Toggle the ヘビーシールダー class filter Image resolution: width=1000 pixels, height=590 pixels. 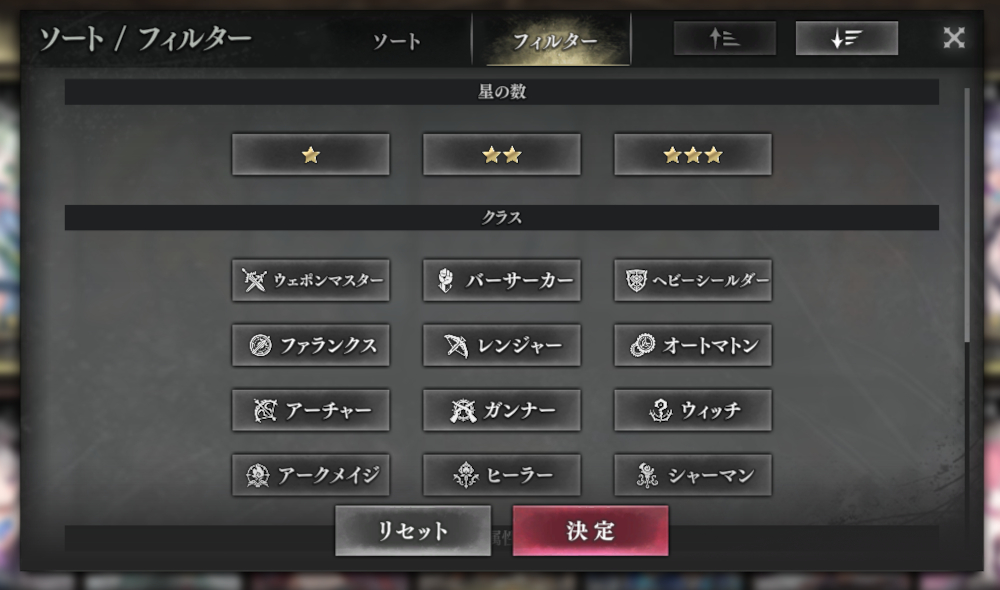693,280
